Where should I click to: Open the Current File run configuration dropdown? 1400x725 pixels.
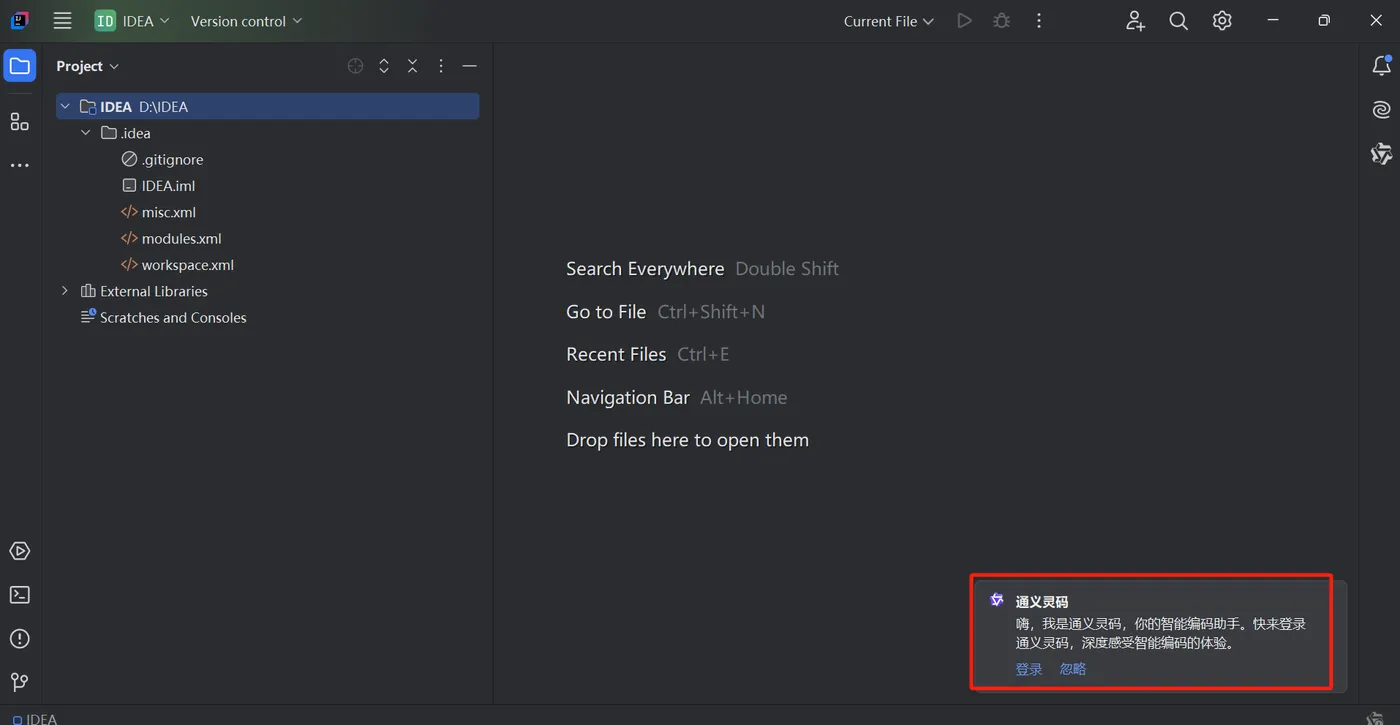click(888, 21)
